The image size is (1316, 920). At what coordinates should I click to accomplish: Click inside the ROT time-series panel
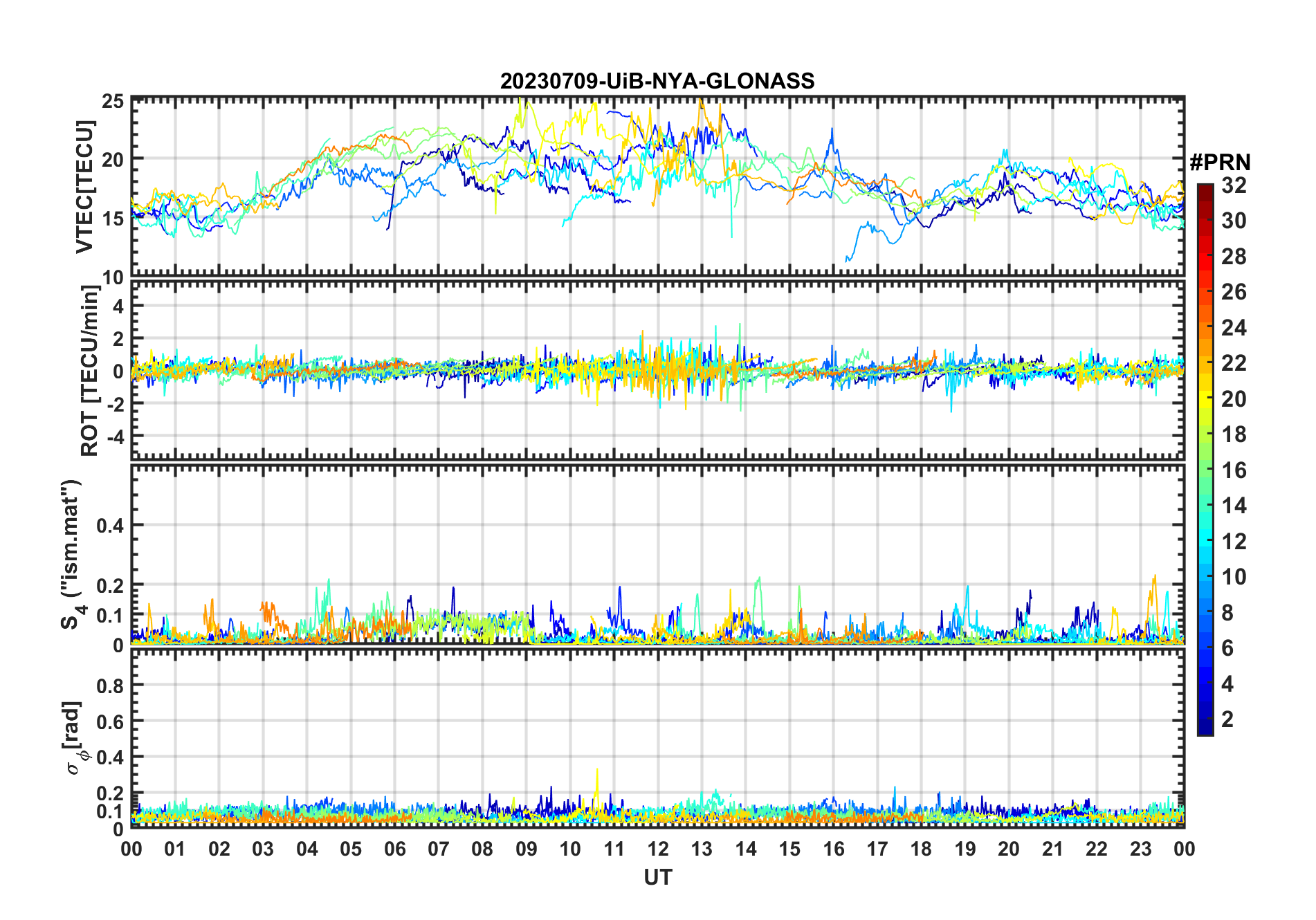tap(658, 370)
